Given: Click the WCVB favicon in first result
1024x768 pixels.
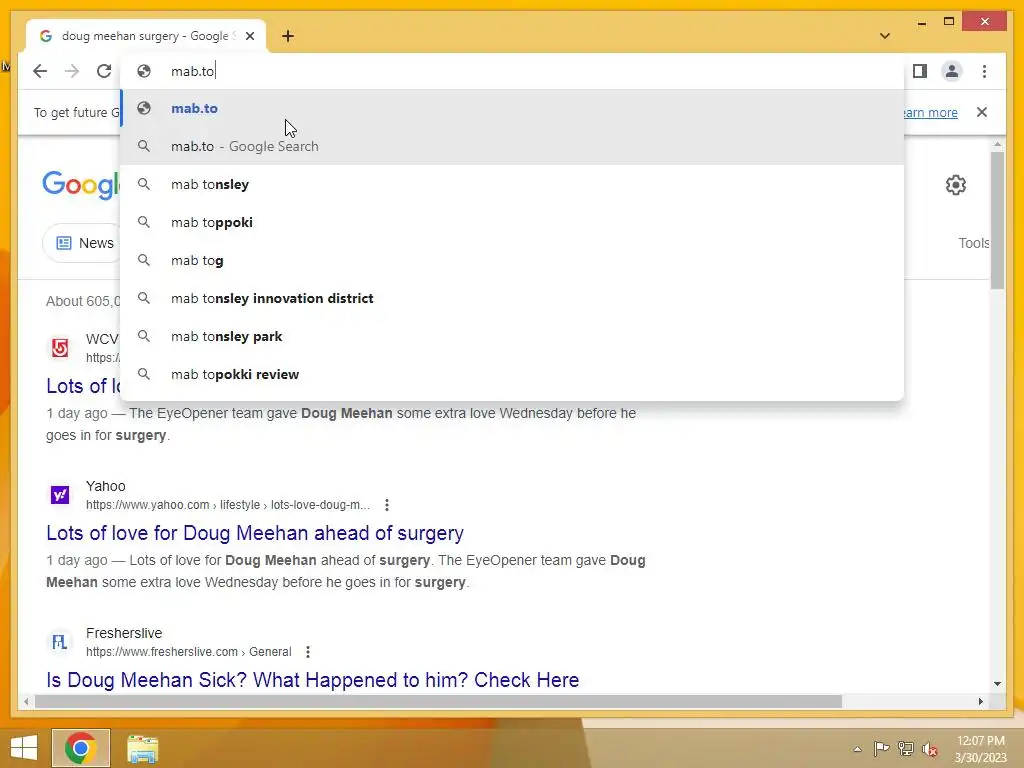Looking at the screenshot, I should pos(60,348).
